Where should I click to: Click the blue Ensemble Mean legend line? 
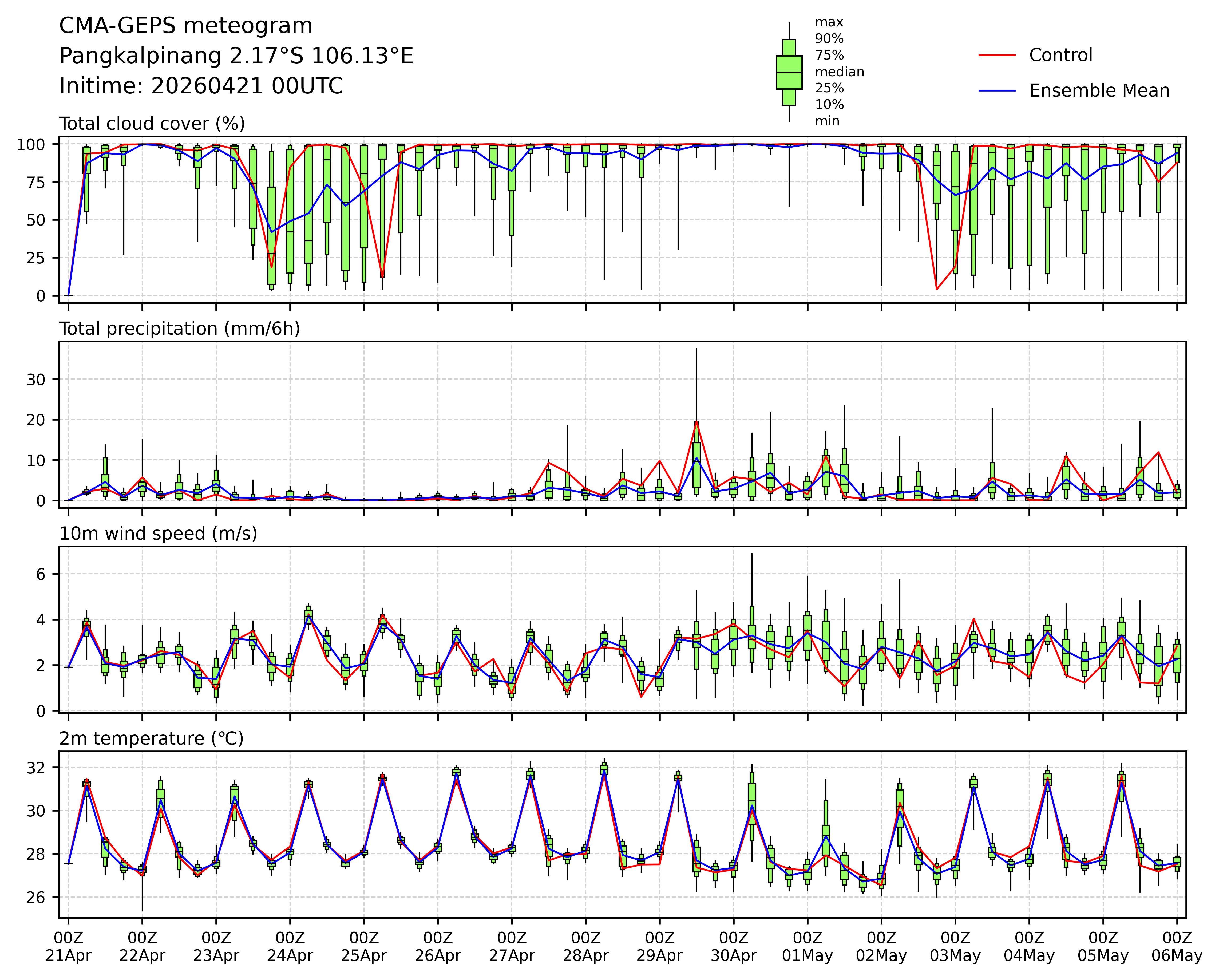pyautogui.click(x=997, y=90)
